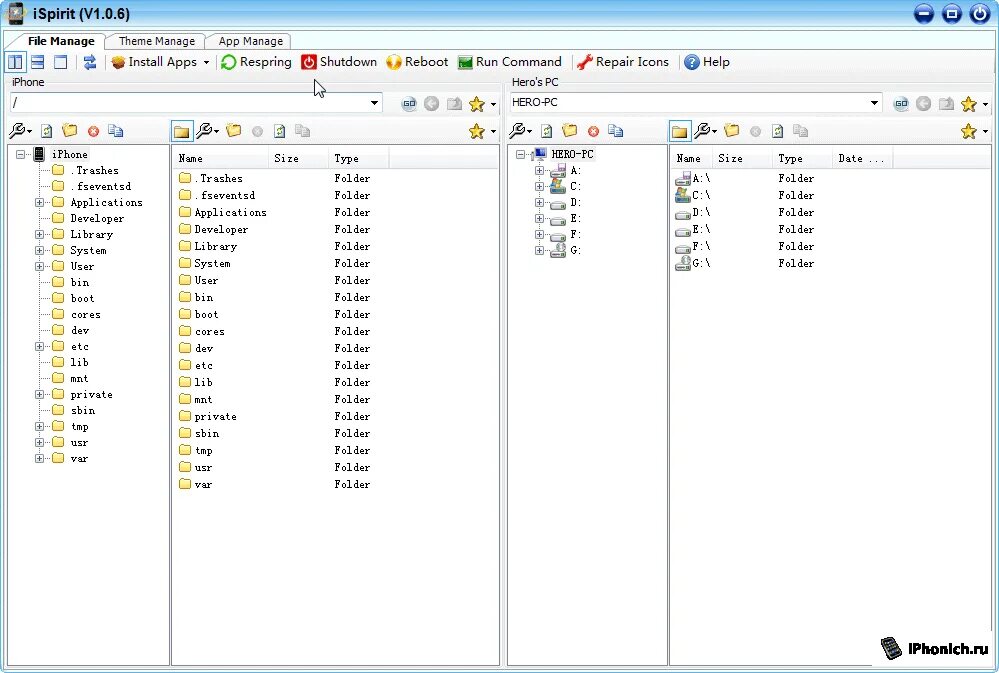
Task: Click new folder icon above the iPhone tree
Action: (x=69, y=131)
